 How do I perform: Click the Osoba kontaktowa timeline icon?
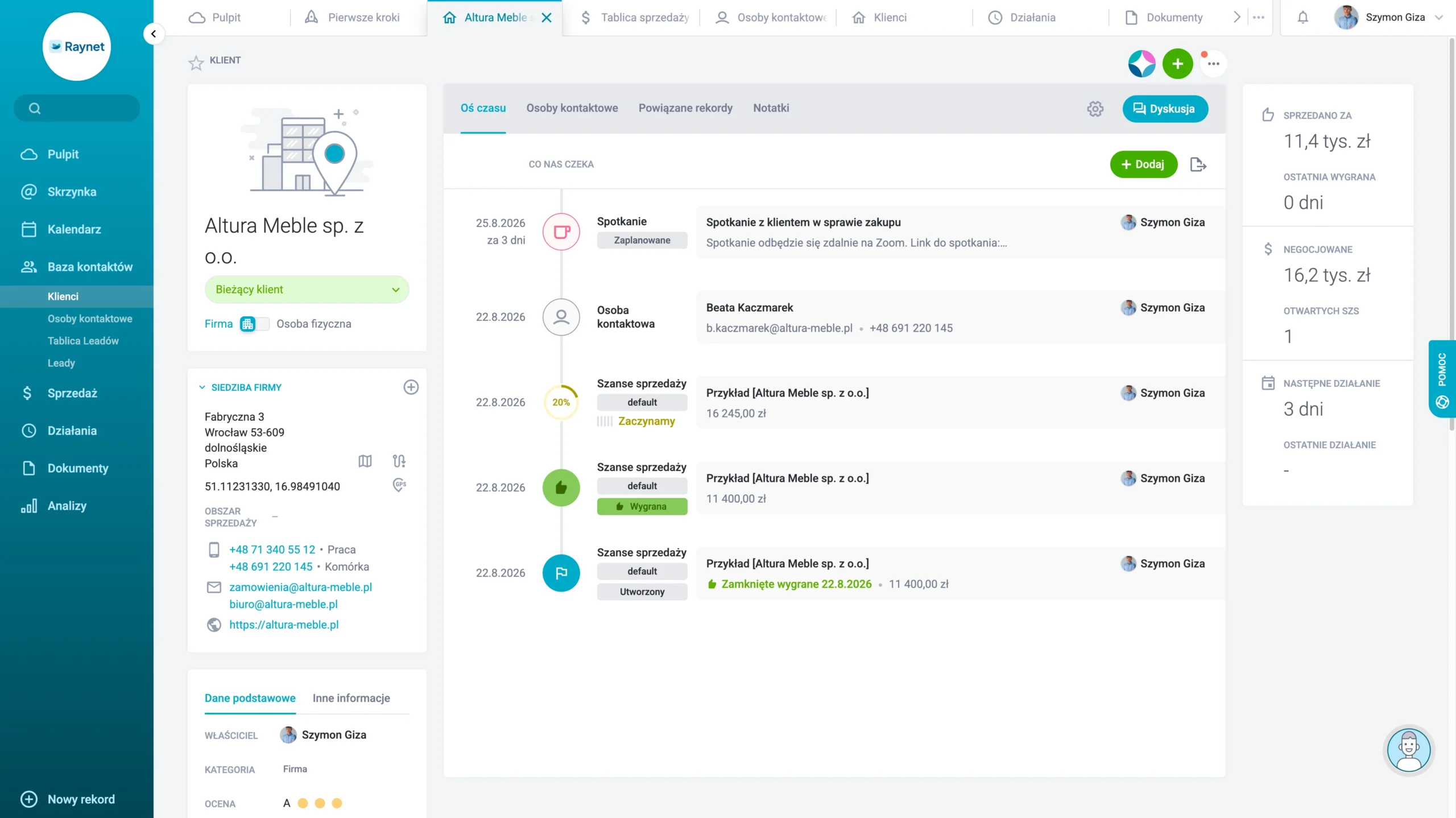[561, 317]
